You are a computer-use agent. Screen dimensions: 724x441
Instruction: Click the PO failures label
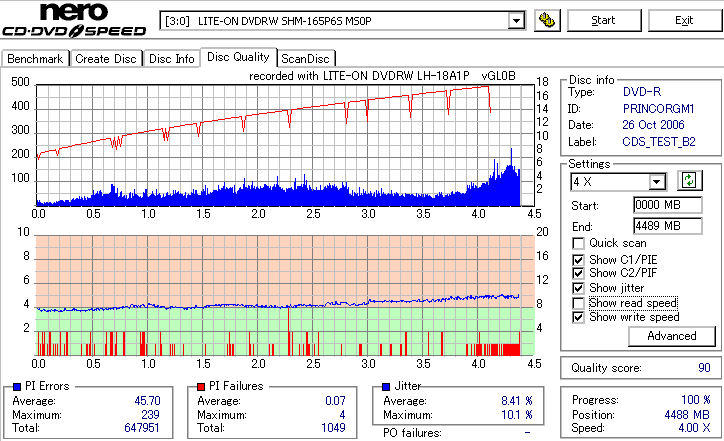tap(412, 433)
